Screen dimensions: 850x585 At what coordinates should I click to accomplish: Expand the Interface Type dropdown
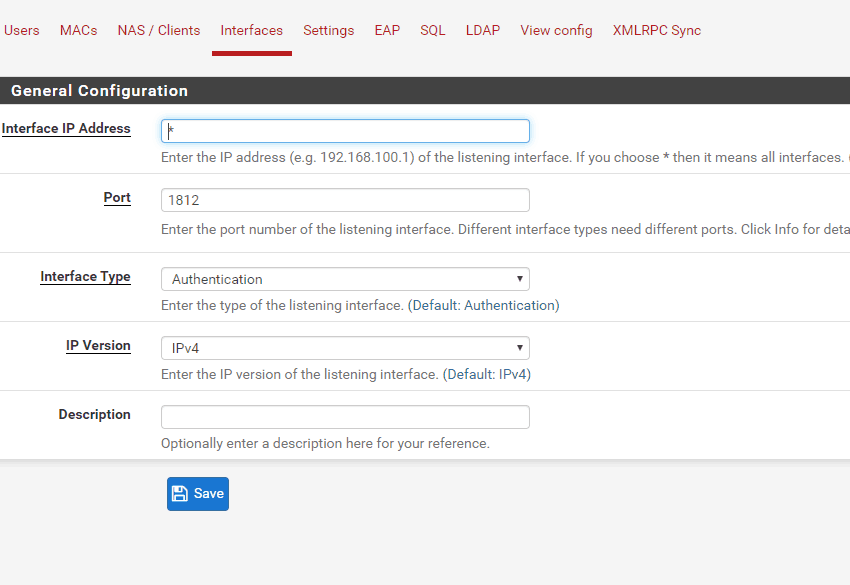click(x=345, y=279)
